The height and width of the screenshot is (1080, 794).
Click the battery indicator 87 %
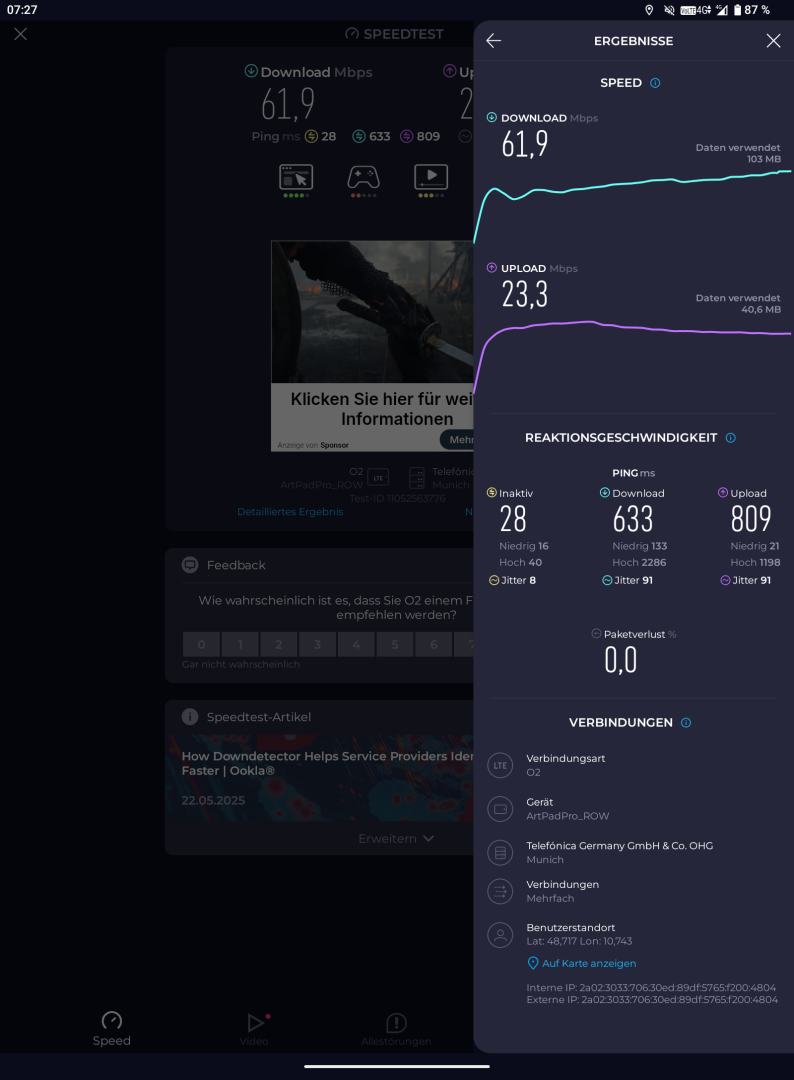(x=751, y=10)
